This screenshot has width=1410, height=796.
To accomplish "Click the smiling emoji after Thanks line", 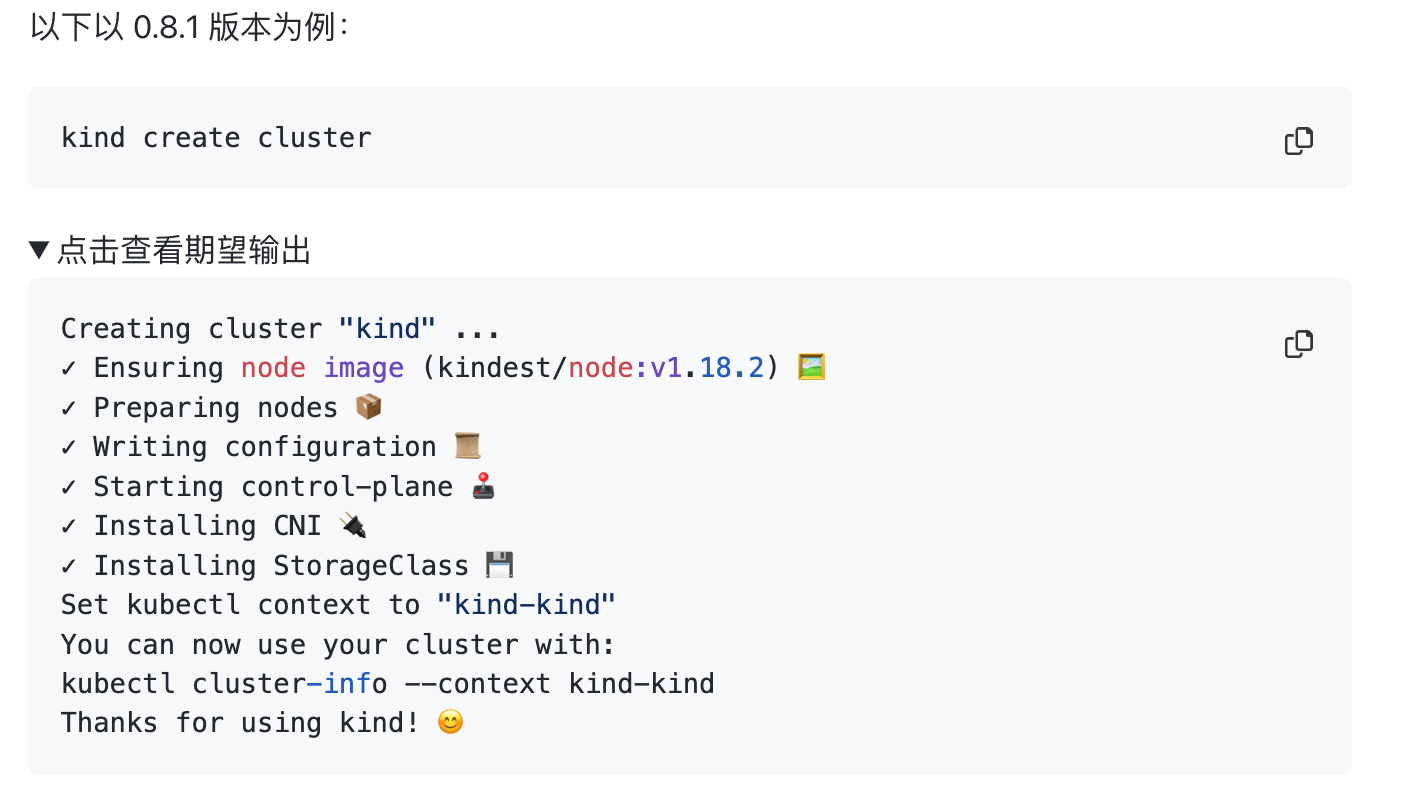I will [451, 722].
